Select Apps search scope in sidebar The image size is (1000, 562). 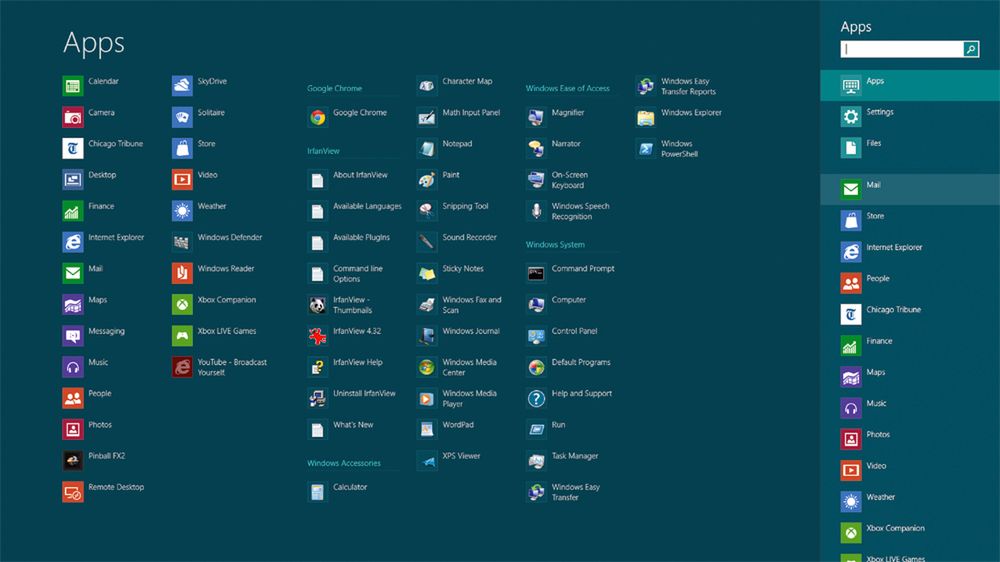909,85
